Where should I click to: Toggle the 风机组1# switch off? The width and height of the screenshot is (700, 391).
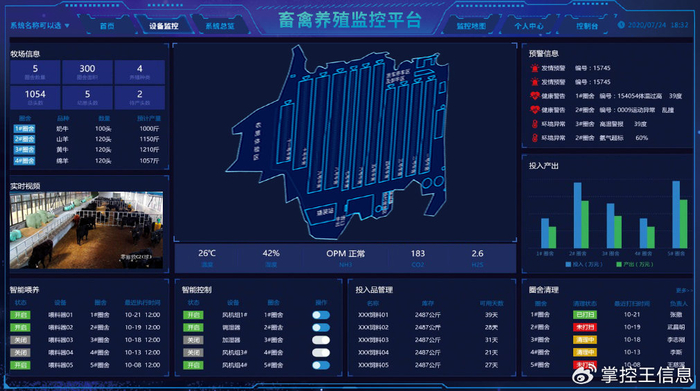point(321,315)
